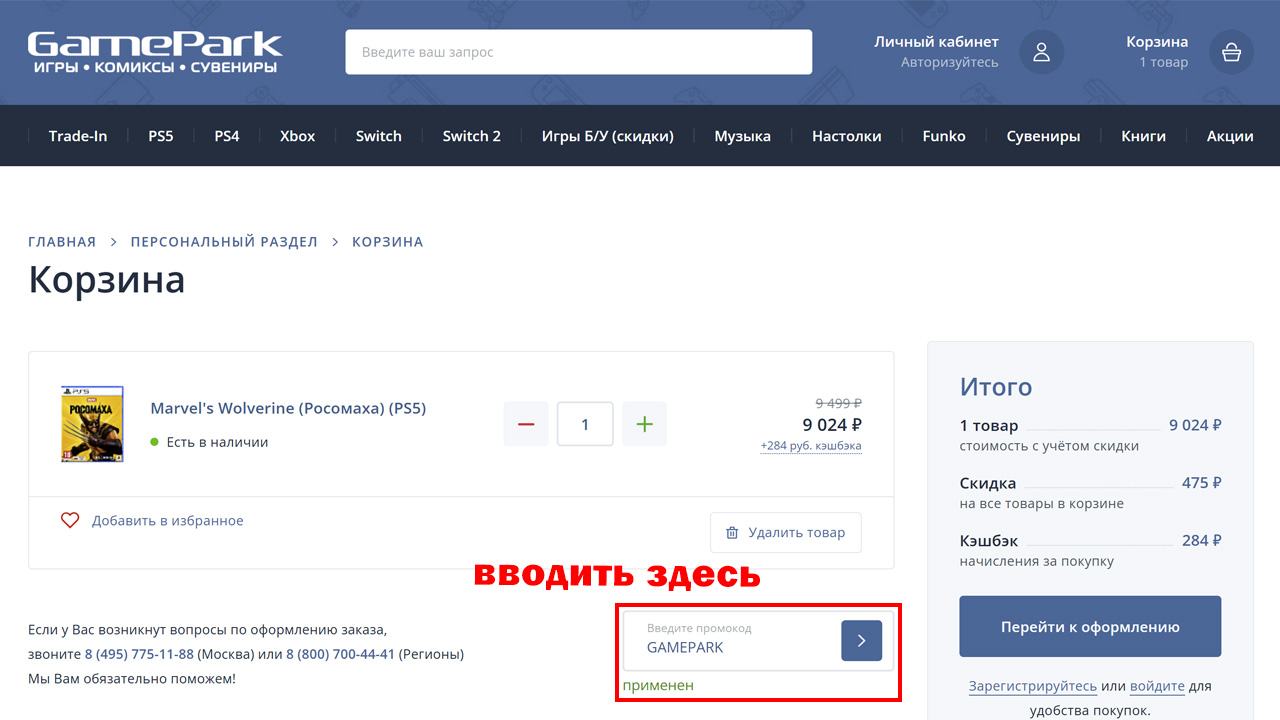The height and width of the screenshot is (720, 1280).
Task: Click the heart favorite icon
Action: [70, 520]
